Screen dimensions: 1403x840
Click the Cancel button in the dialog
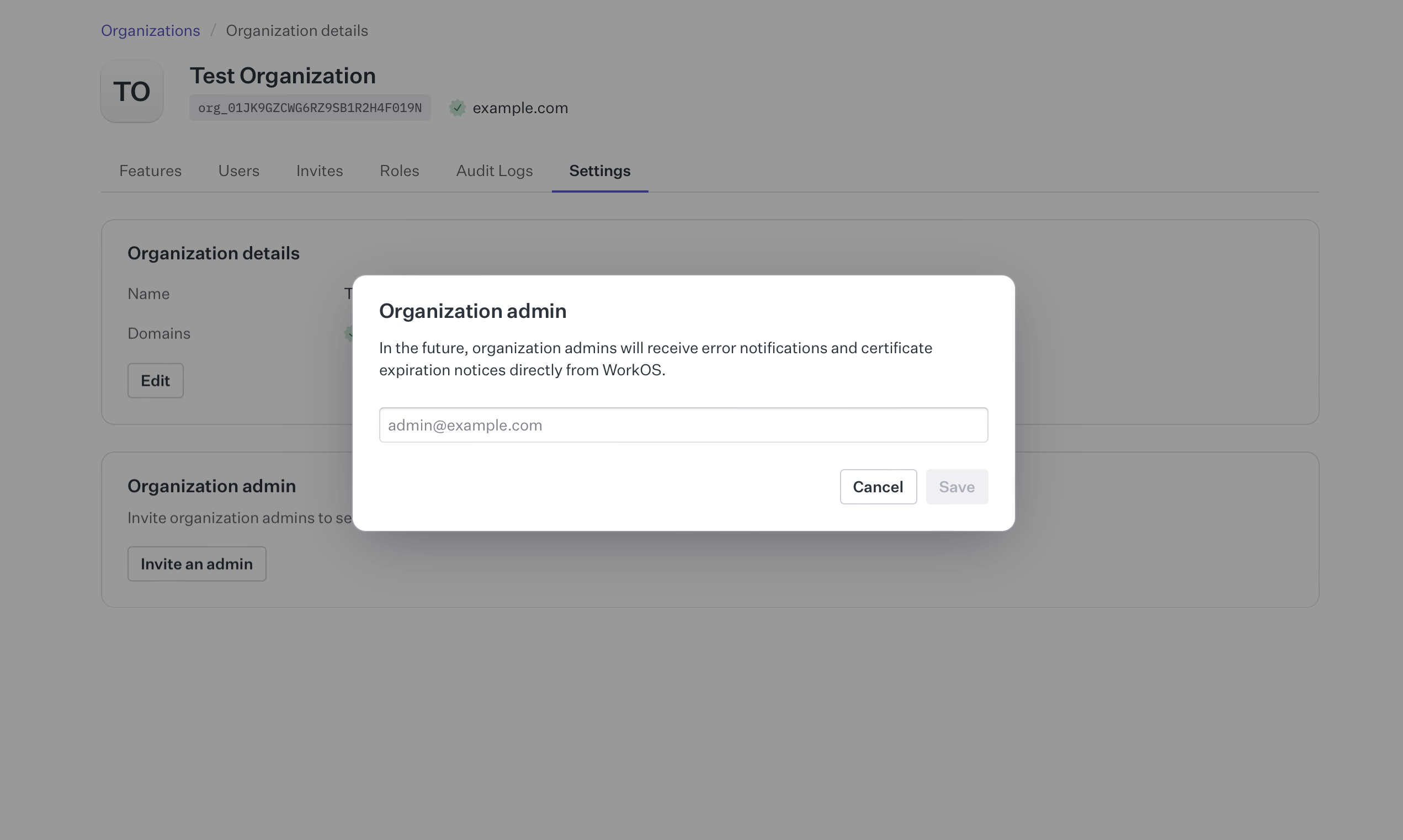(x=878, y=487)
